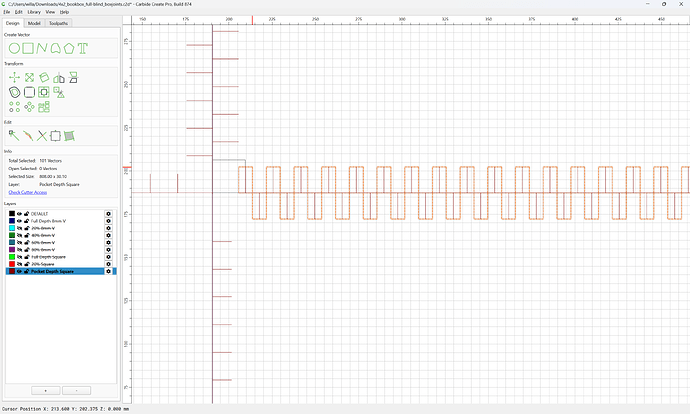Viewport: 690px width, 414px height.
Task: Hide the Full Depth 6mm V layer
Action: pyautogui.click(x=19, y=221)
